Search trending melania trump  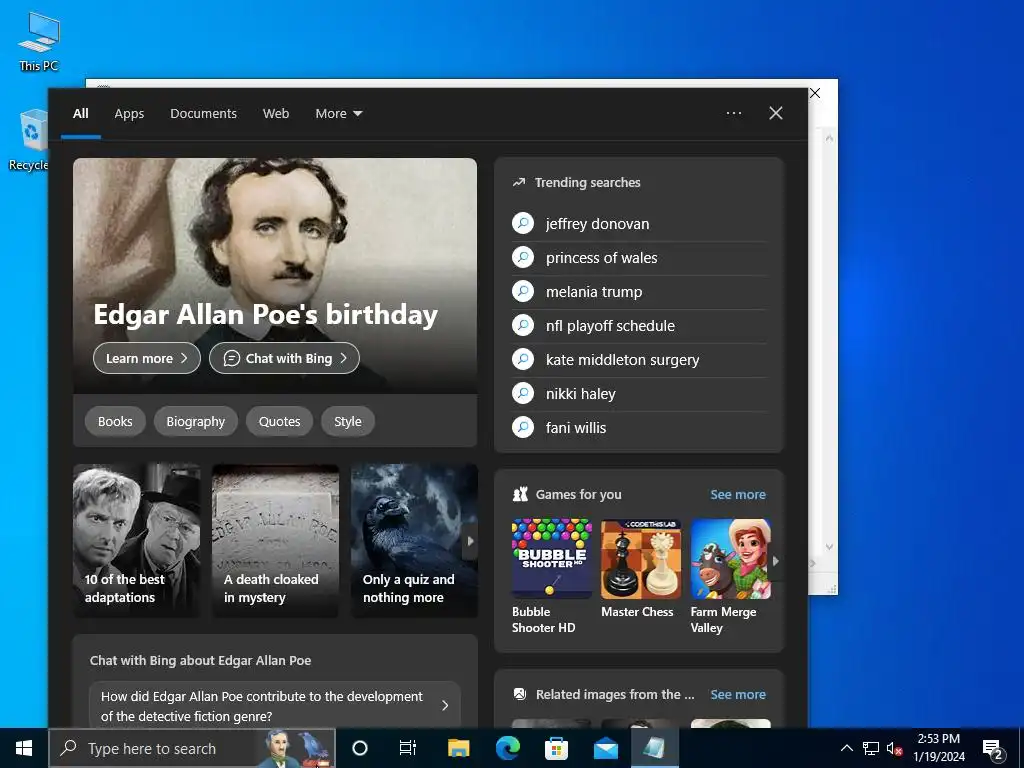click(x=639, y=292)
